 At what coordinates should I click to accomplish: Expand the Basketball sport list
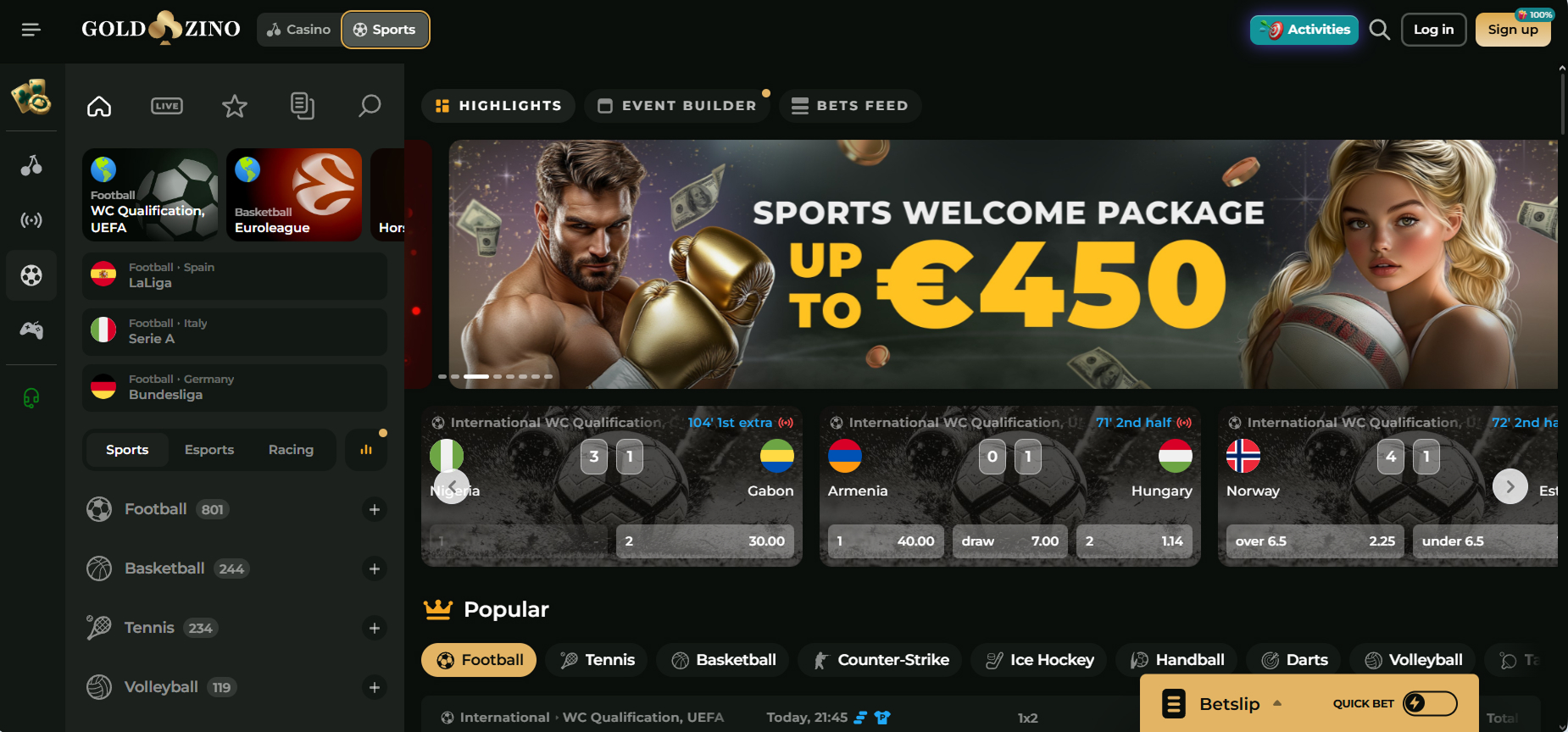375,568
